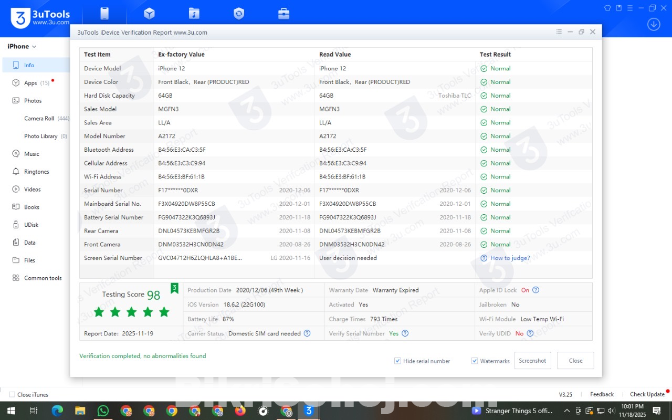Open the Toolbox briefcase icon in top bar
The width and height of the screenshot is (672, 420).
(283, 14)
